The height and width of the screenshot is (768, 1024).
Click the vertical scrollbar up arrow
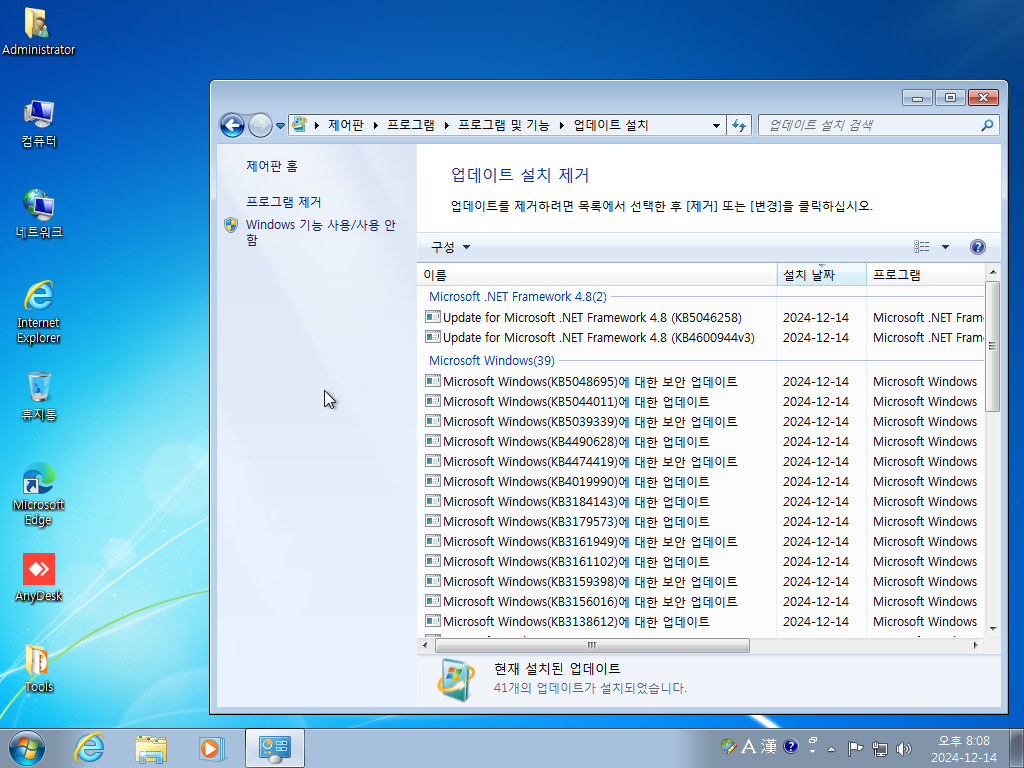click(x=993, y=272)
